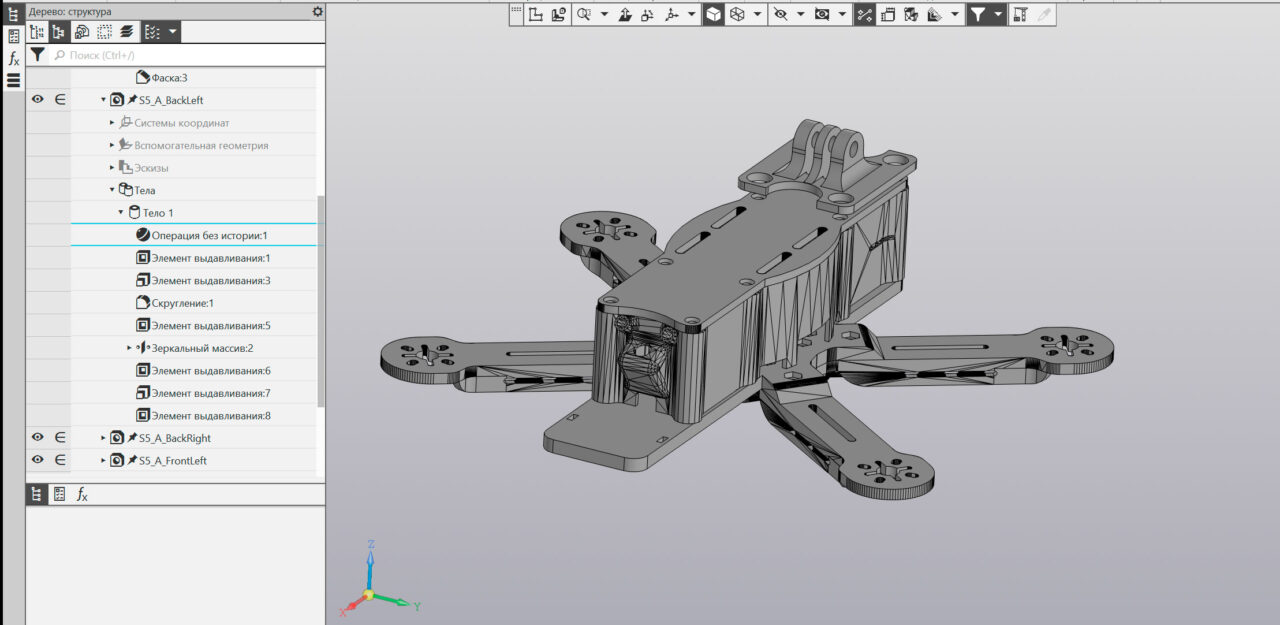Switch to the fx tab at tree bottom
This screenshot has width=1280, height=625.
tap(83, 494)
